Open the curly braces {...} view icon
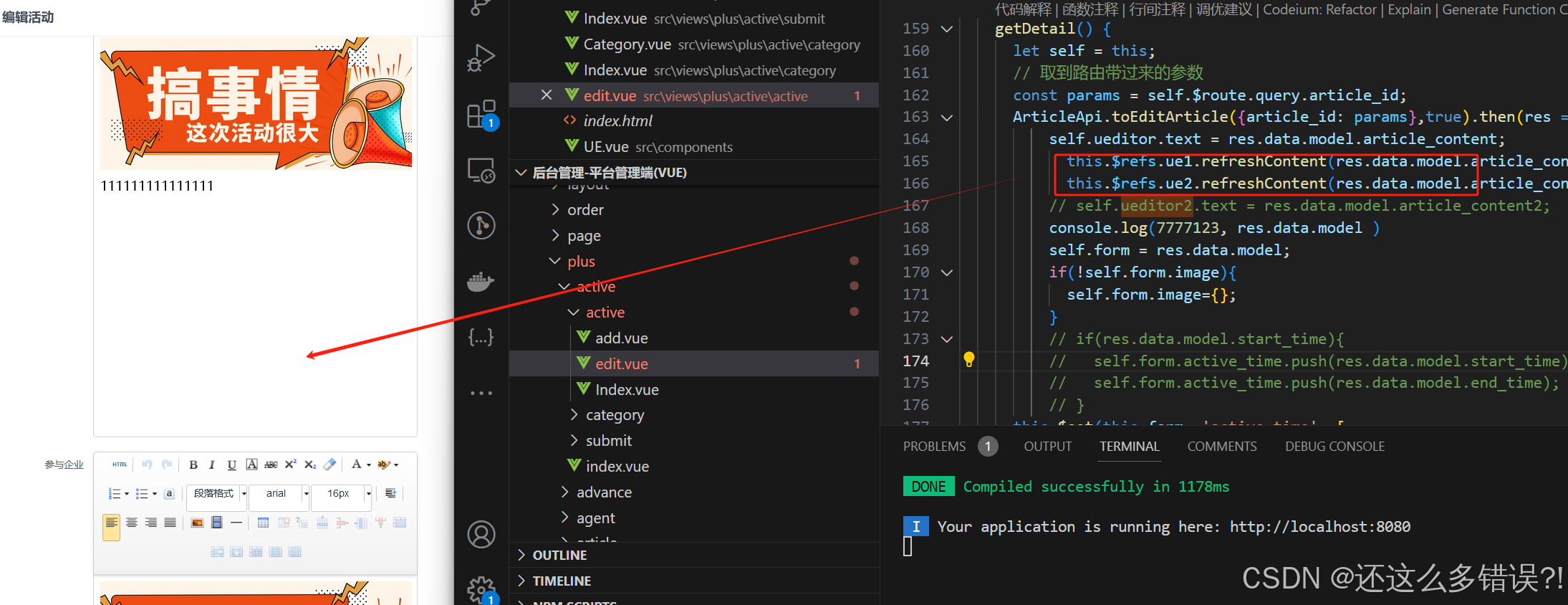This screenshot has width=1568, height=605. coord(481,337)
